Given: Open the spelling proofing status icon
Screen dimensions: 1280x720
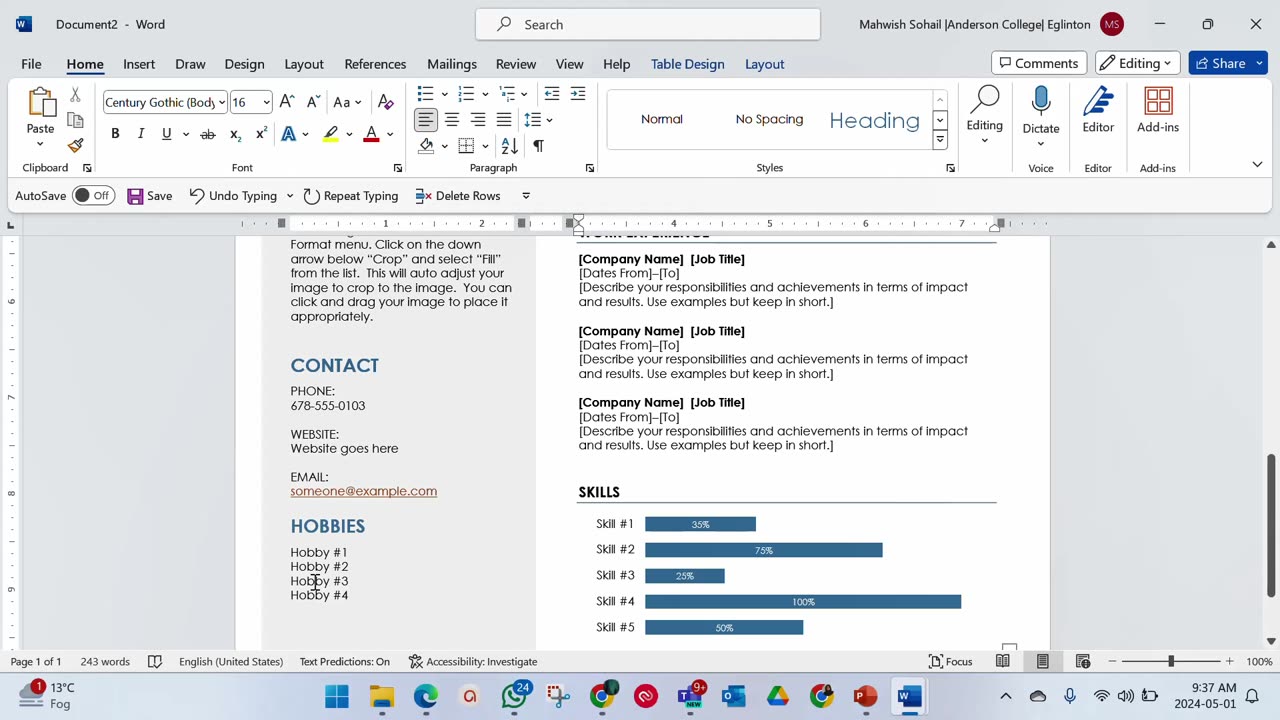Looking at the screenshot, I should pos(155,661).
